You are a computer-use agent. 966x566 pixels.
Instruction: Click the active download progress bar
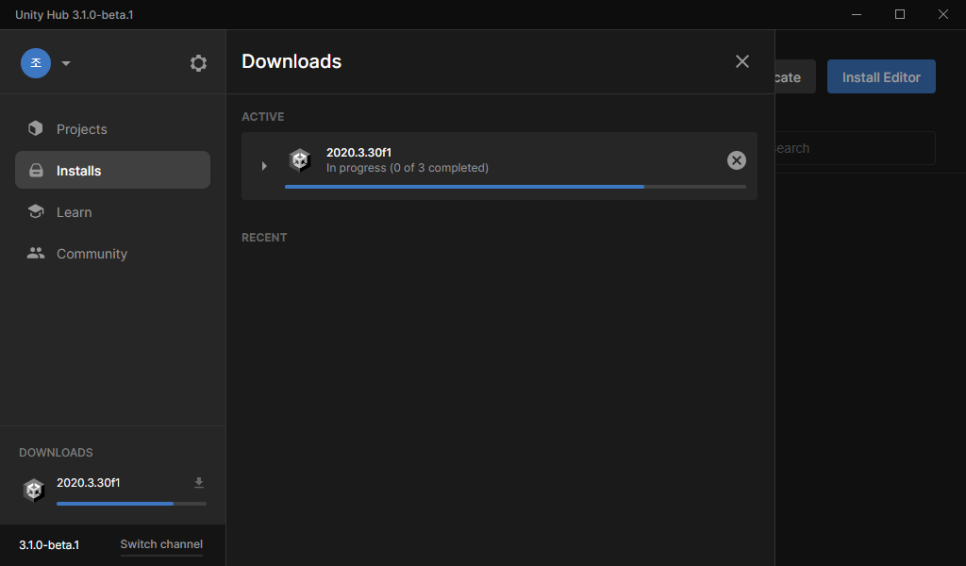(x=515, y=187)
